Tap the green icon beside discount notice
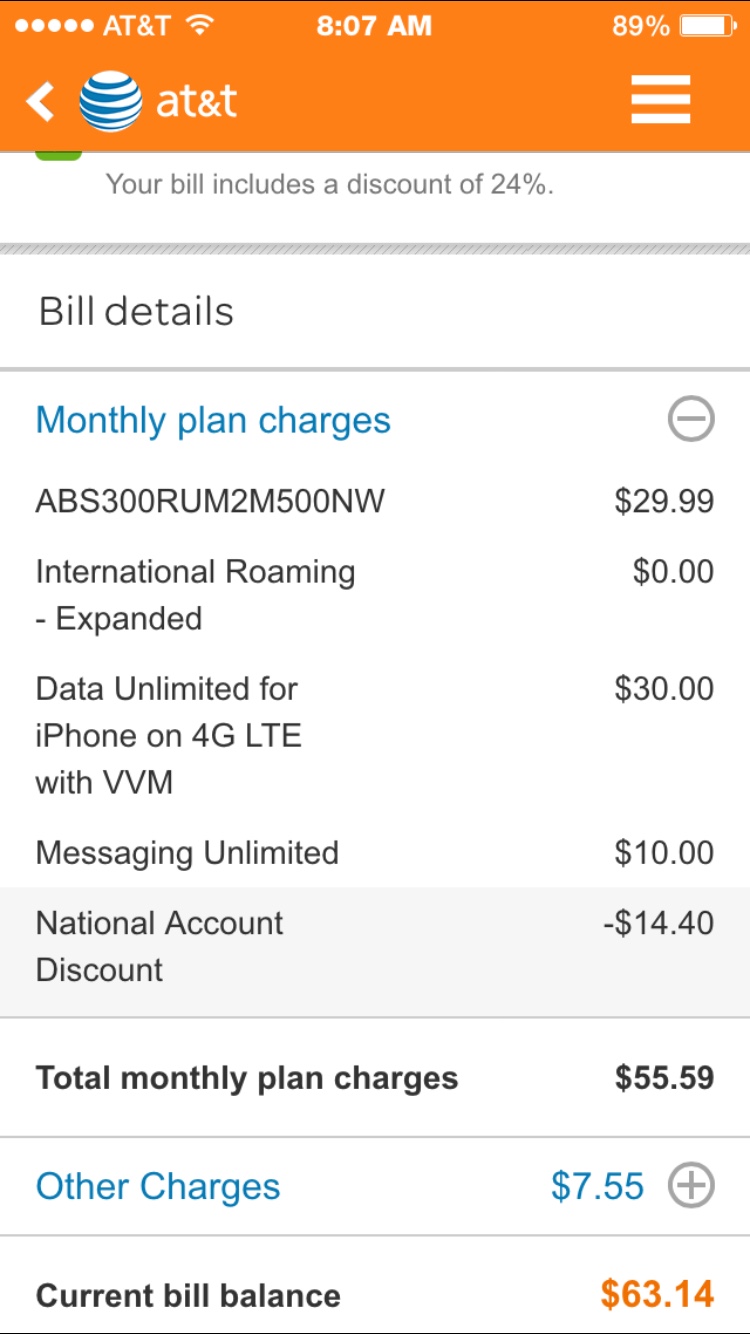This screenshot has height=1334, width=750. click(59, 155)
